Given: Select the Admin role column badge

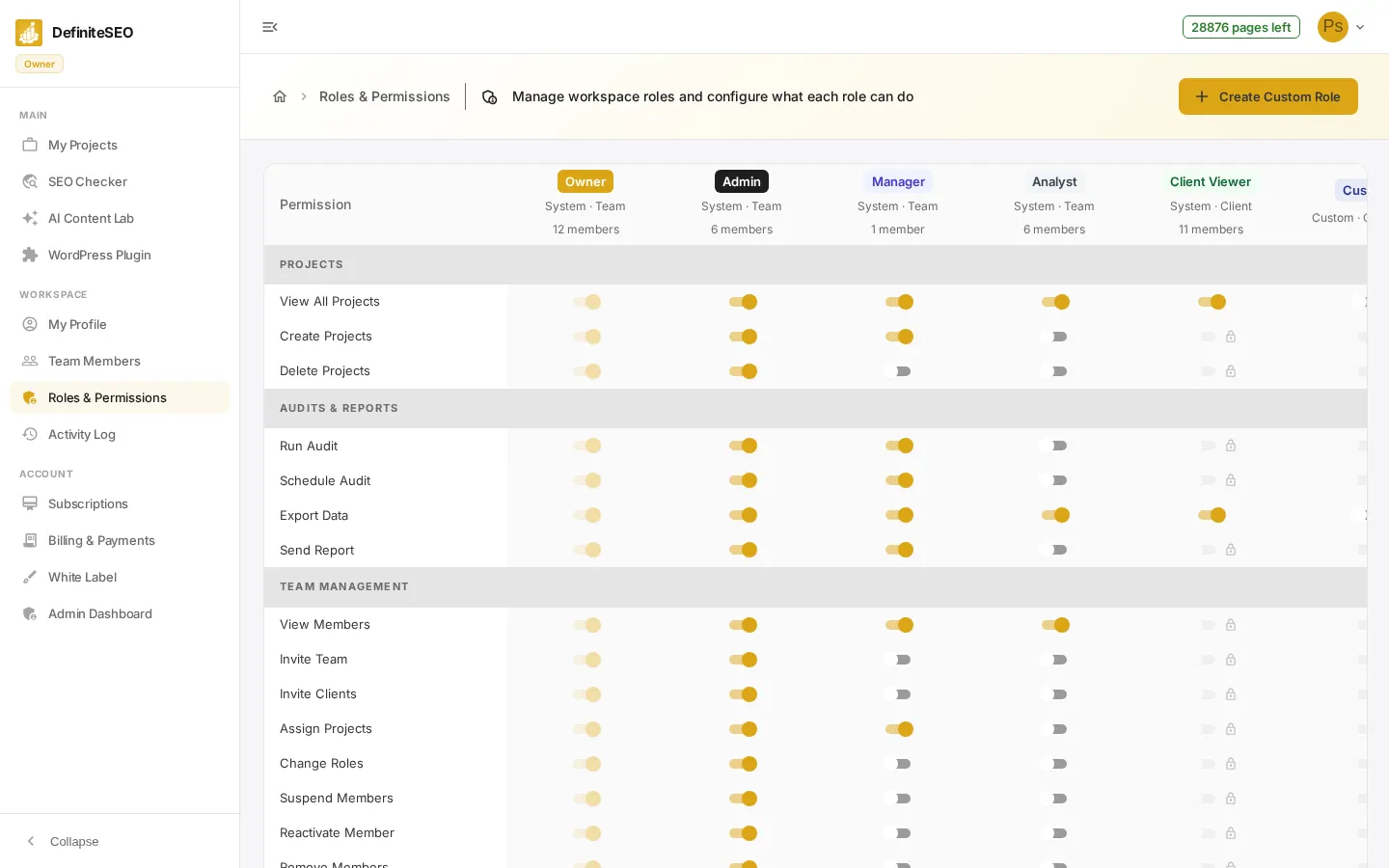Looking at the screenshot, I should coord(742,181).
